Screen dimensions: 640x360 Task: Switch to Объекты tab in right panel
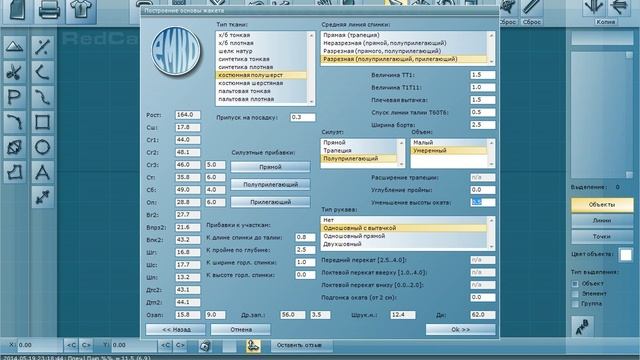pos(602,205)
